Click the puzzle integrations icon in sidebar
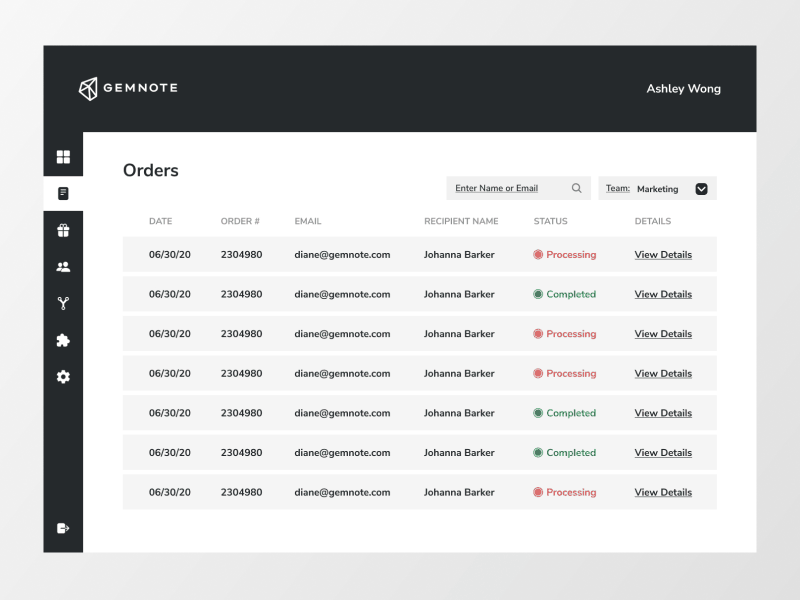This screenshot has height=600, width=800. point(63,340)
